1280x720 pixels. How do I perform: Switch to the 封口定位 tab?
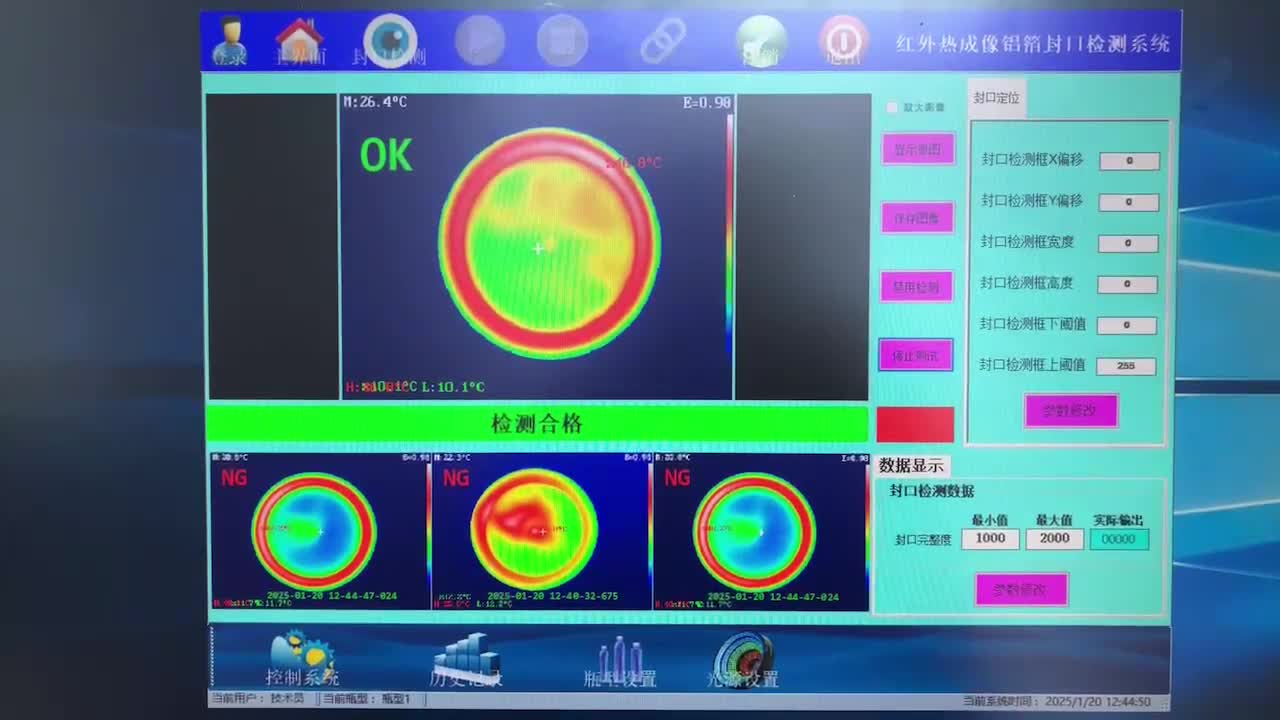click(996, 98)
